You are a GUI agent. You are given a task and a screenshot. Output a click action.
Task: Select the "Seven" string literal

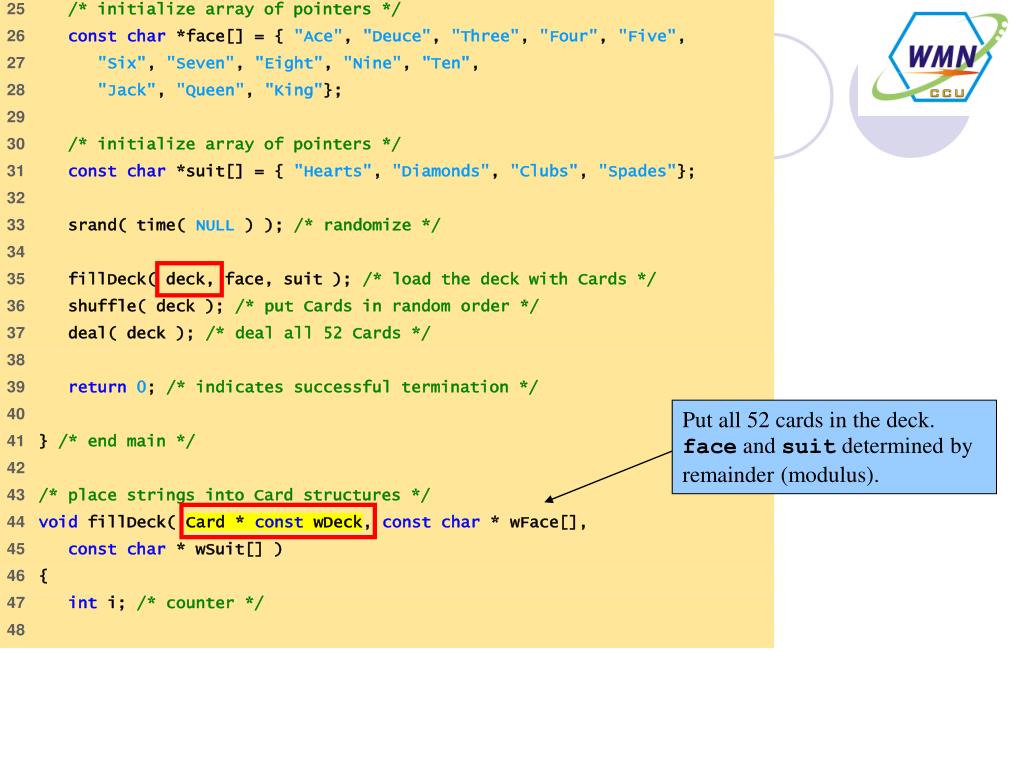click(200, 63)
